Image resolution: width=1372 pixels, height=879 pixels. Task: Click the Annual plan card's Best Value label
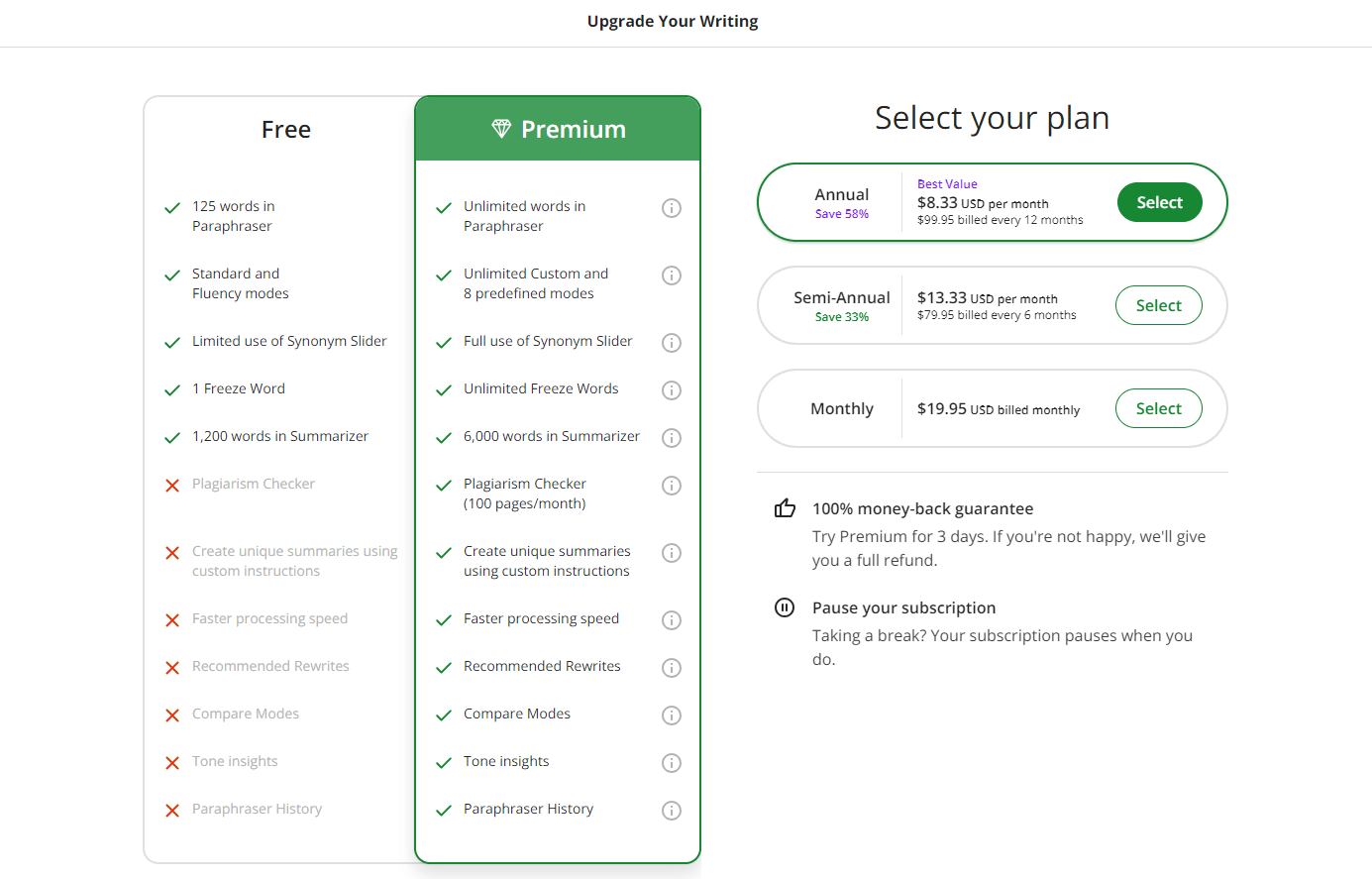[947, 184]
